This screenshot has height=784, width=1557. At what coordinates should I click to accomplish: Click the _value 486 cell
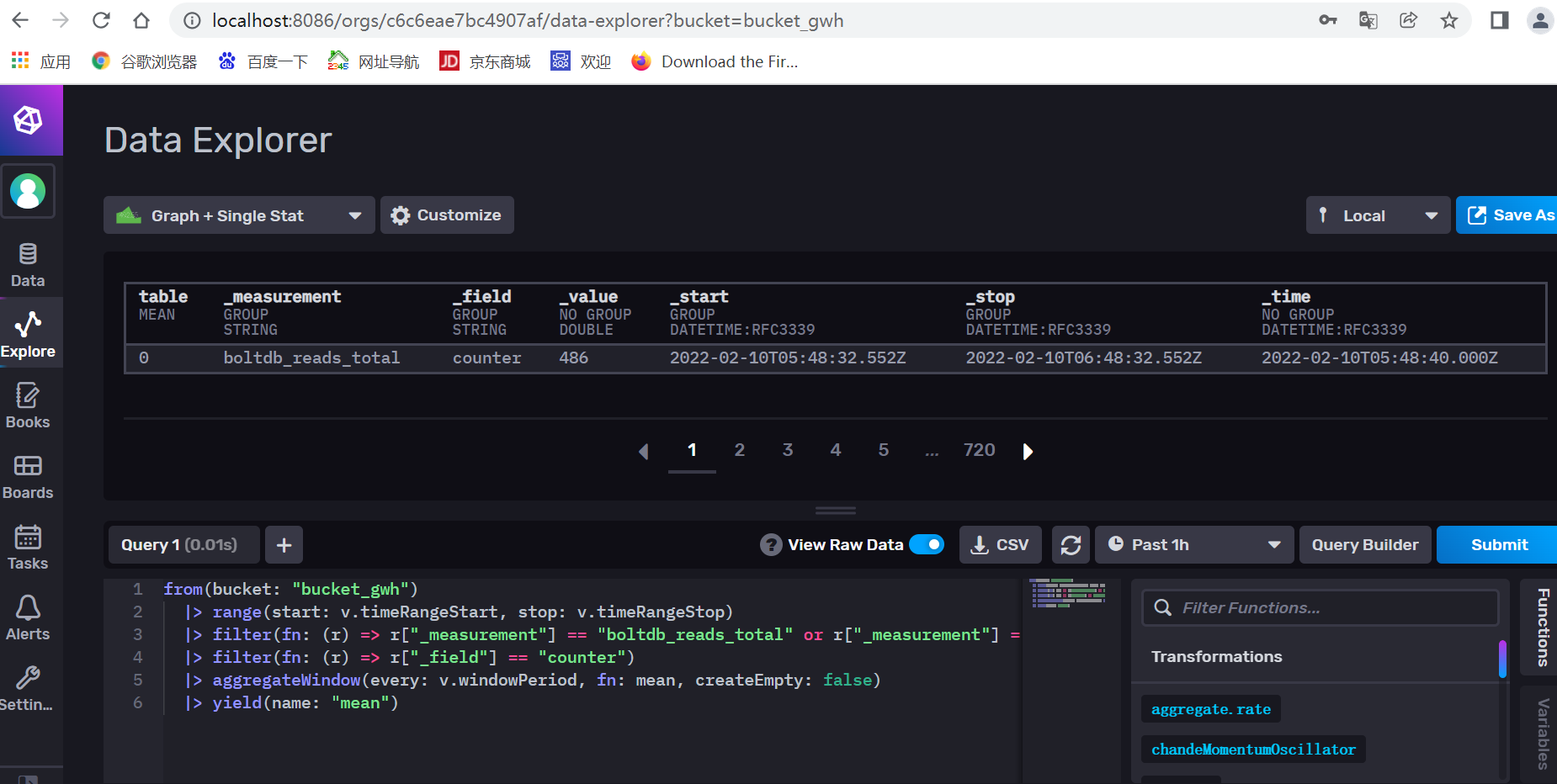[x=574, y=358]
